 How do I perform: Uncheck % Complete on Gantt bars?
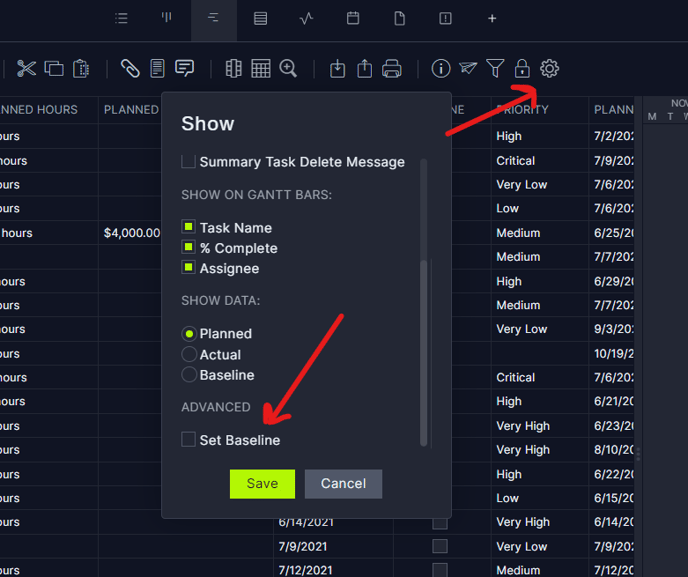click(188, 247)
